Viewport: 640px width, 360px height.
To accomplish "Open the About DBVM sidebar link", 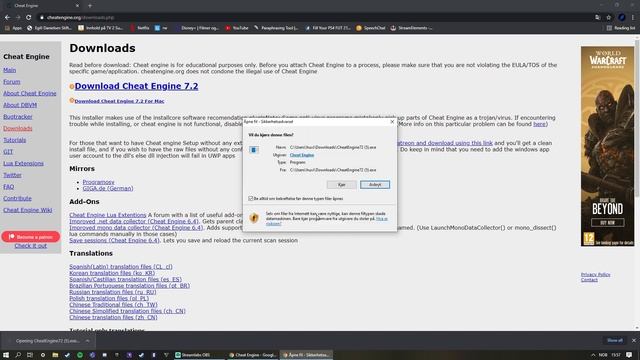I will pyautogui.click(x=20, y=105).
